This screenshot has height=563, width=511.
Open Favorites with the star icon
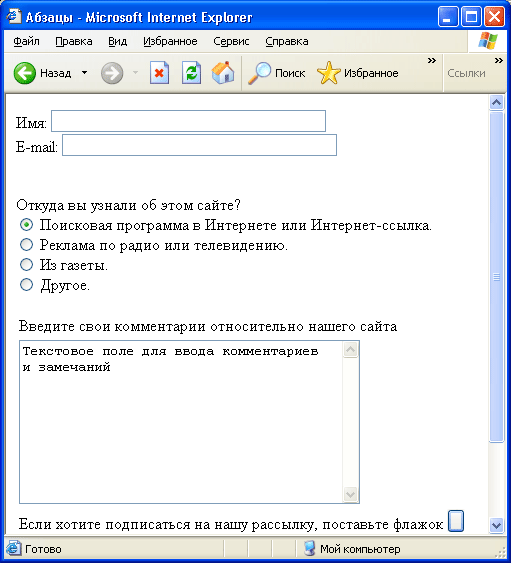pyautogui.click(x=329, y=73)
